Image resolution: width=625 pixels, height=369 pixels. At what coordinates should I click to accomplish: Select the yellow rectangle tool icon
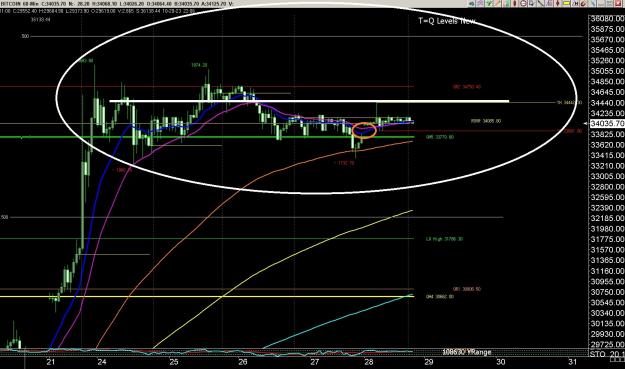pyautogui.click(x=567, y=4)
